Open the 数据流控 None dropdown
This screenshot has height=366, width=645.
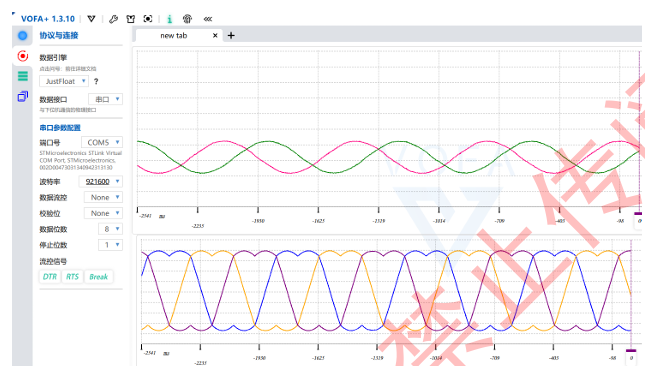pos(103,197)
